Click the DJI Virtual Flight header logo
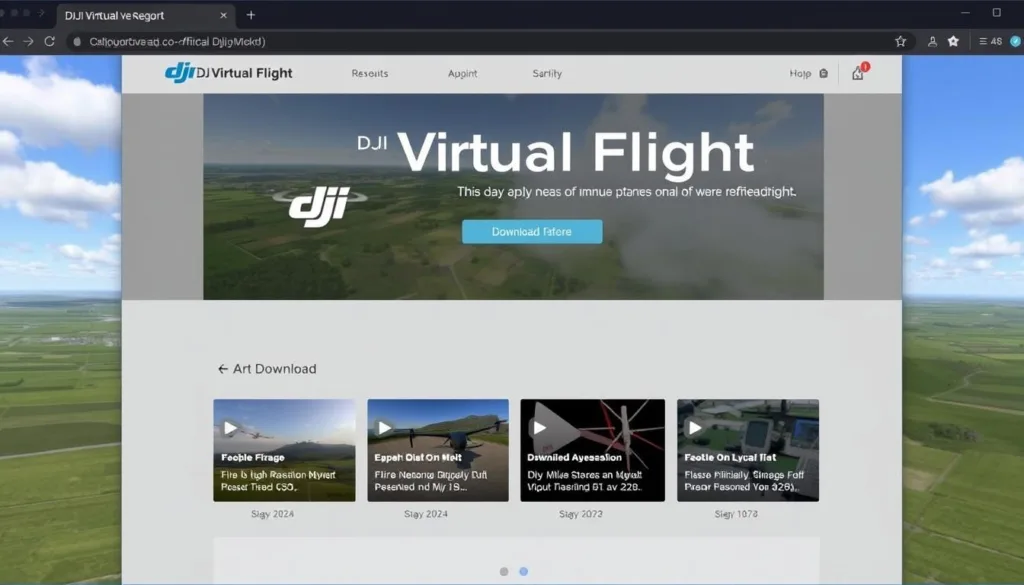Viewport: 1024px width, 585px height. (x=229, y=72)
